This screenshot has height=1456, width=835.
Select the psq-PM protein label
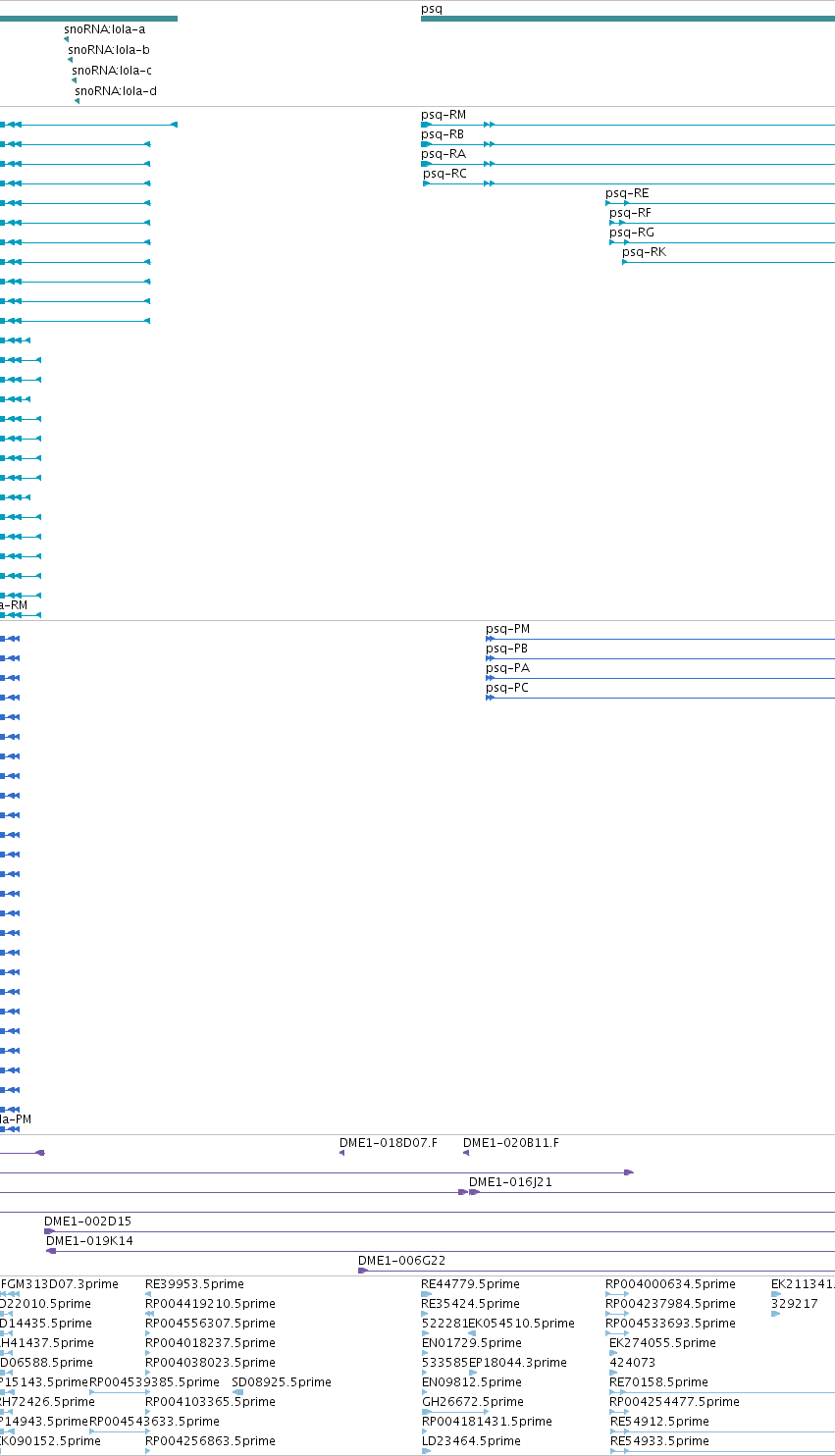[x=508, y=629]
